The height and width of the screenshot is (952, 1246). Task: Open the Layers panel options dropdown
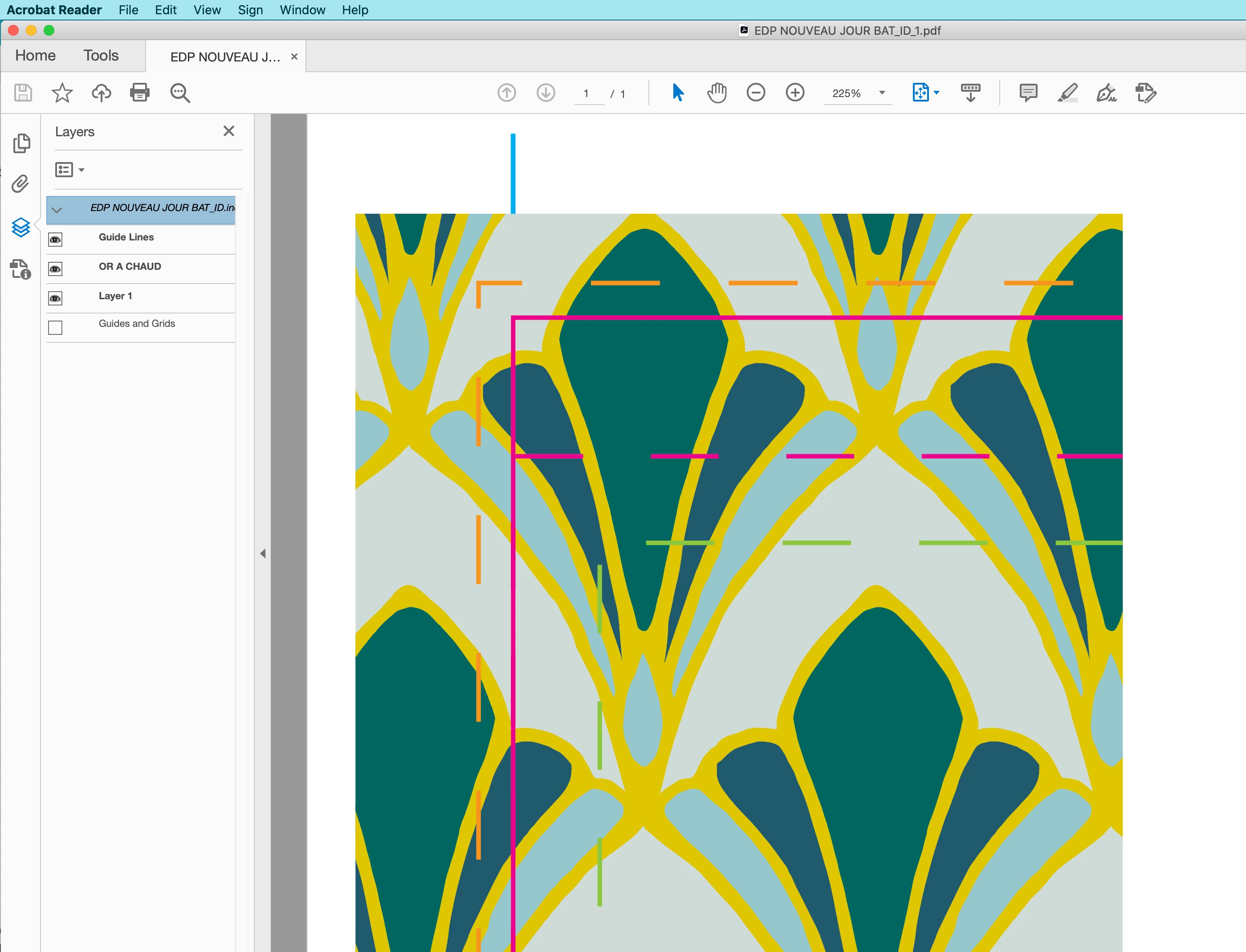[x=70, y=170]
